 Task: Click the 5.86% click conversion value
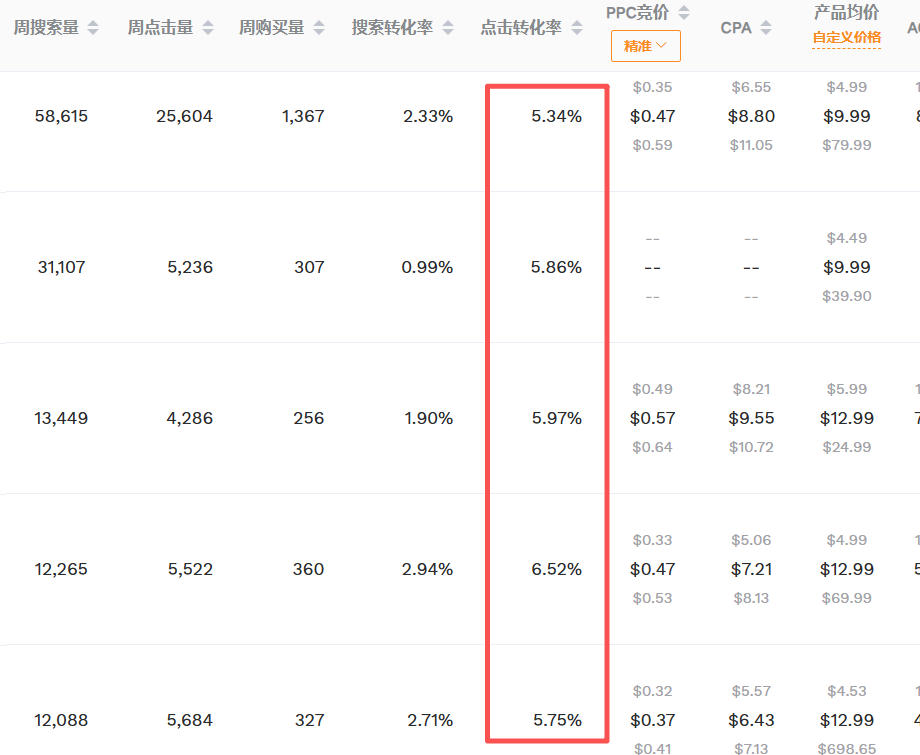tap(556, 268)
